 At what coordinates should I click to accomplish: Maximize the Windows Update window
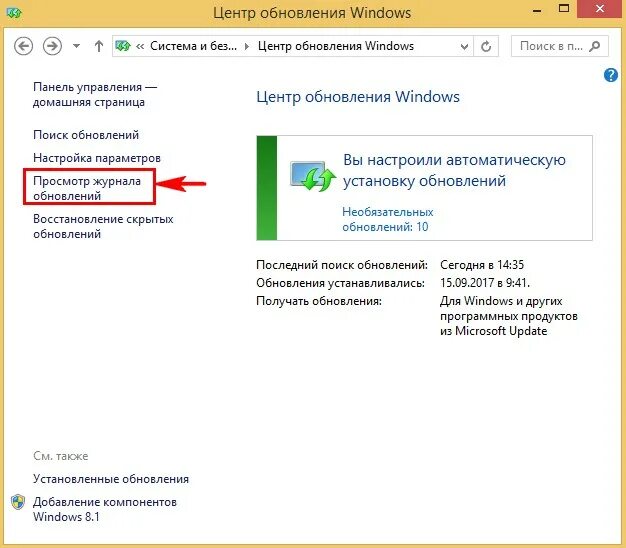[564, 9]
